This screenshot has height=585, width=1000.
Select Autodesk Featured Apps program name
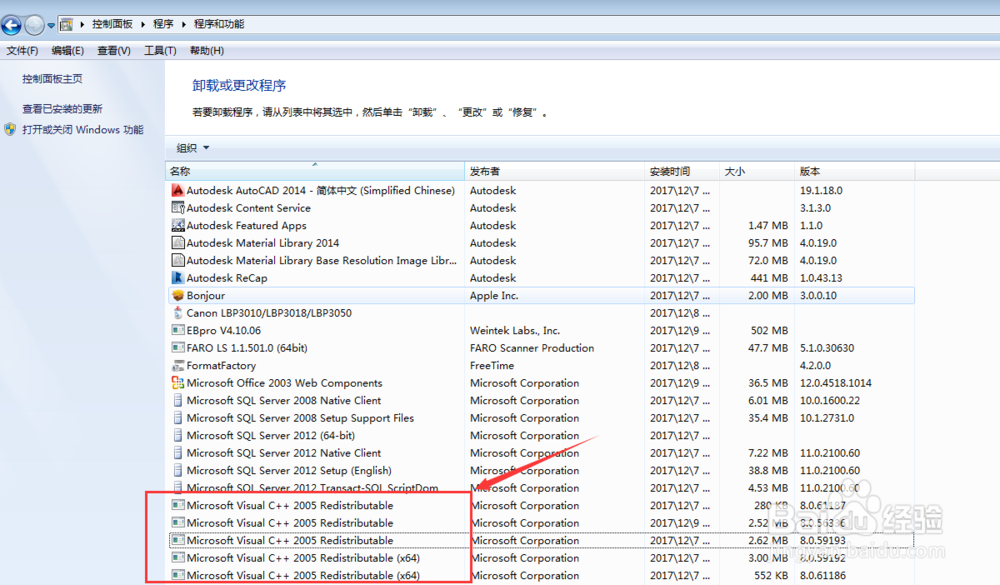(246, 225)
